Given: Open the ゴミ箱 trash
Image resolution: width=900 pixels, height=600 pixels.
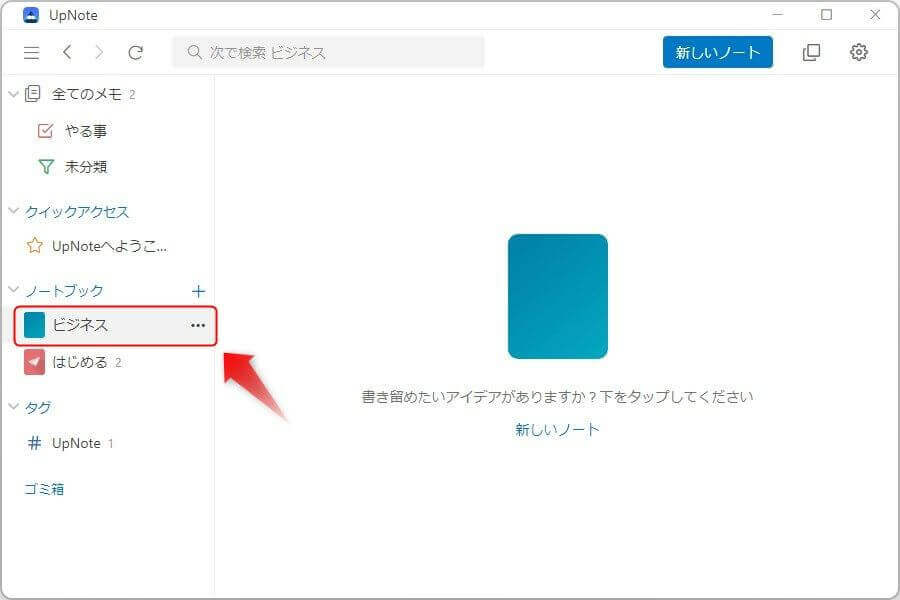Looking at the screenshot, I should click(44, 489).
